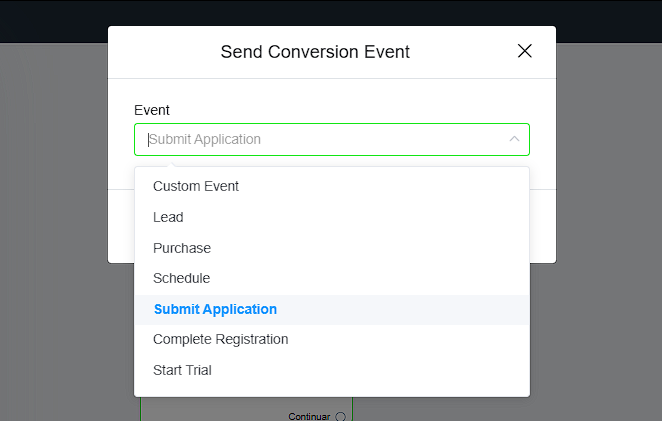This screenshot has width=662, height=421.
Task: Click the blank dialog header left of the title
Action: (160, 52)
